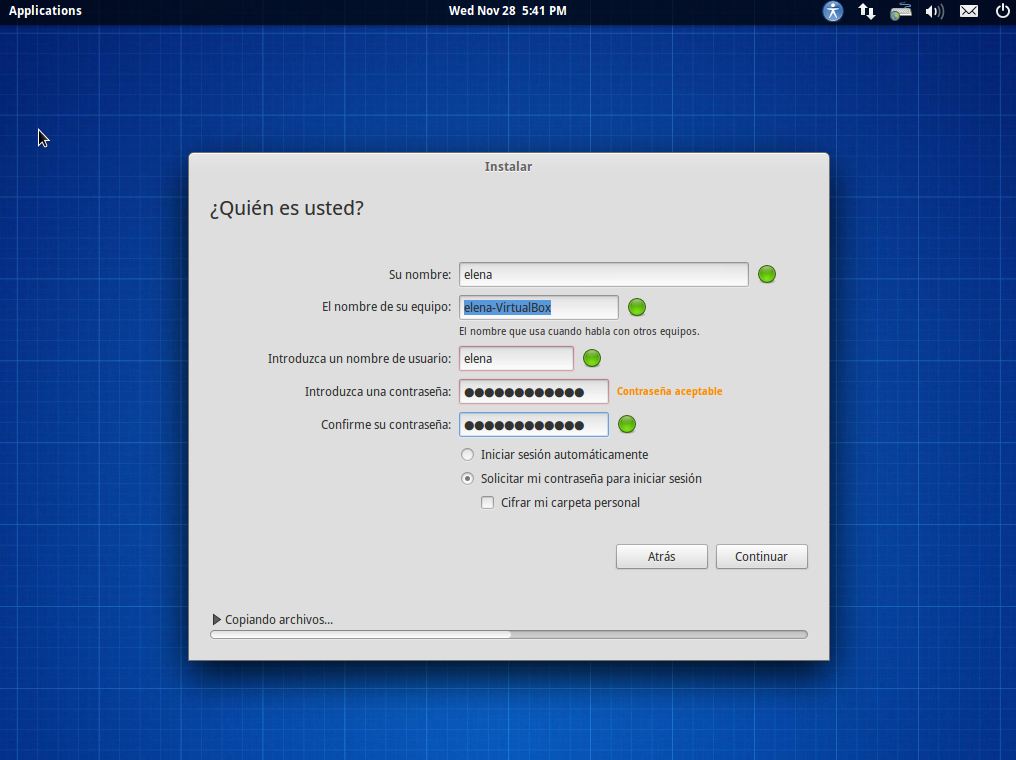
Task: Open the messaging envelope indicator
Action: (969, 11)
